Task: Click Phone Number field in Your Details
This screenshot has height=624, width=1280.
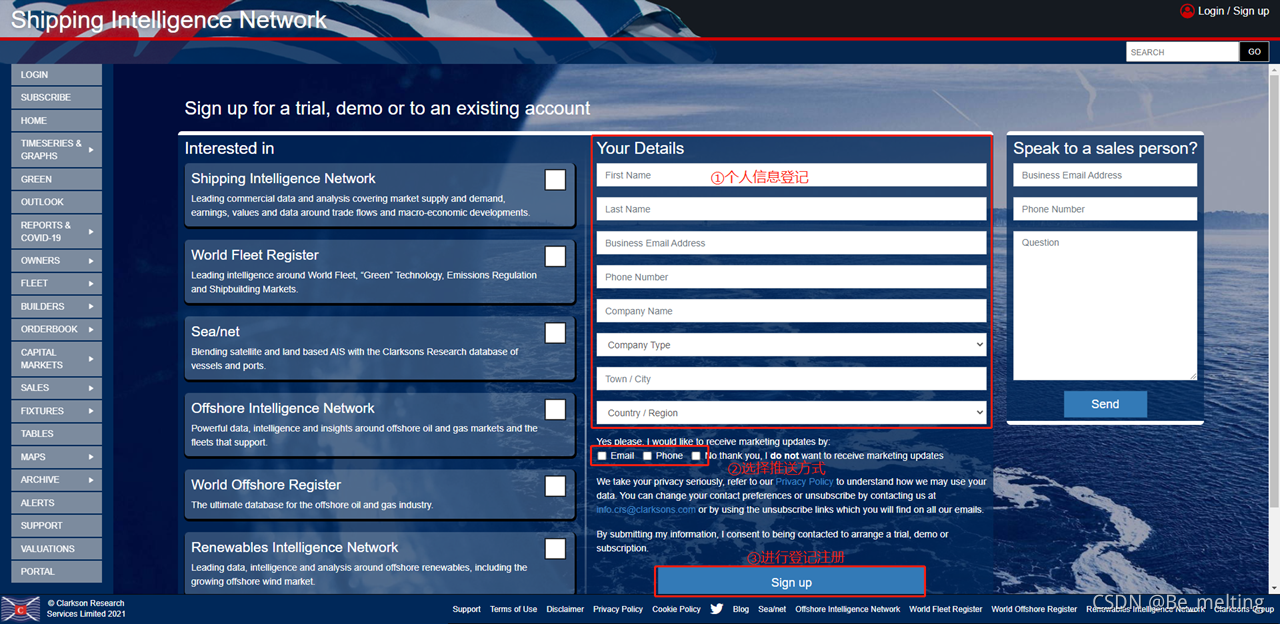Action: [792, 277]
